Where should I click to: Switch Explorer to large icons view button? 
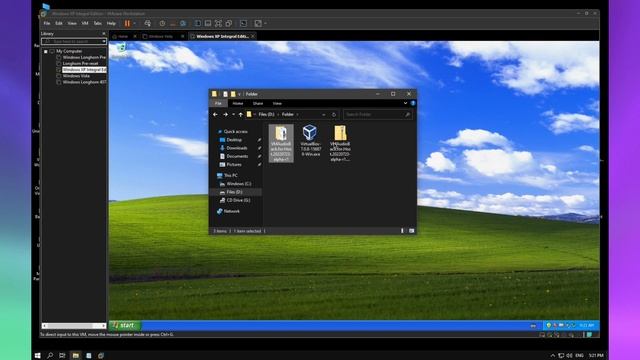[x=411, y=231]
